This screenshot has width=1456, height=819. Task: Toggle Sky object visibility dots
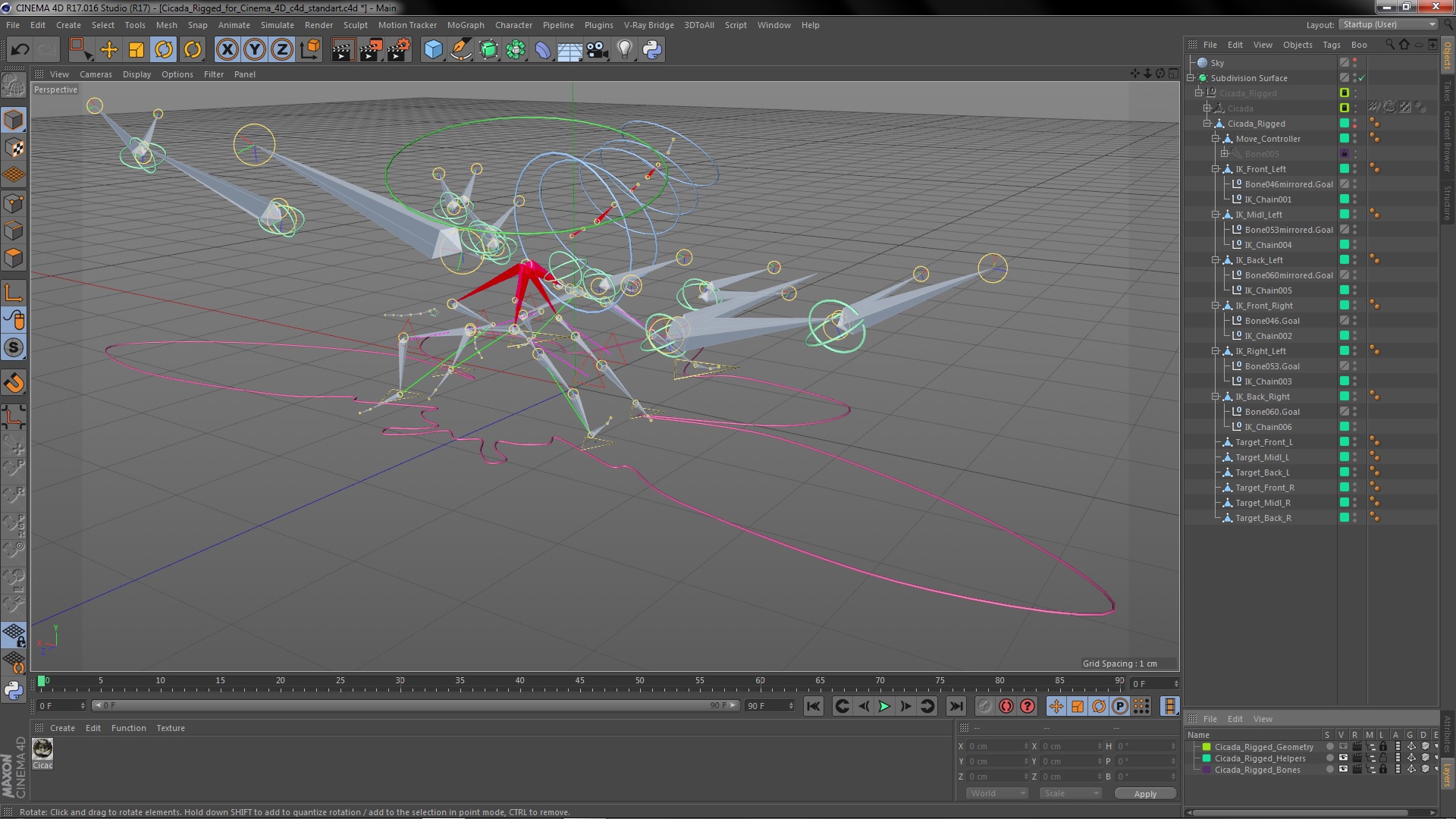1355,63
